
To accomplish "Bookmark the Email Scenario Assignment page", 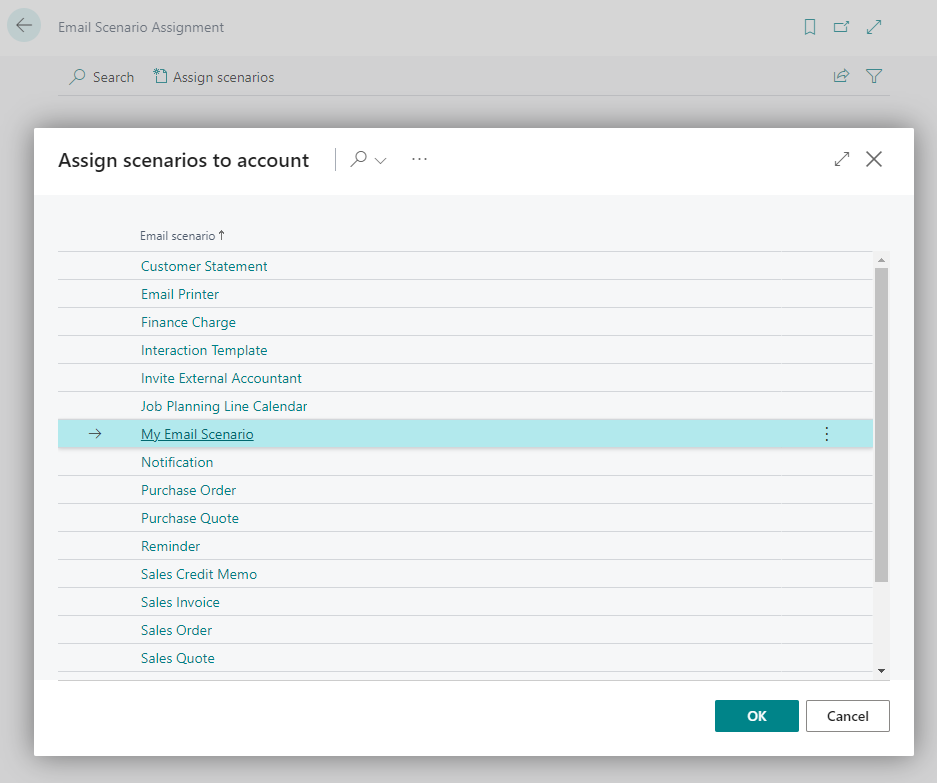I will point(810,27).
